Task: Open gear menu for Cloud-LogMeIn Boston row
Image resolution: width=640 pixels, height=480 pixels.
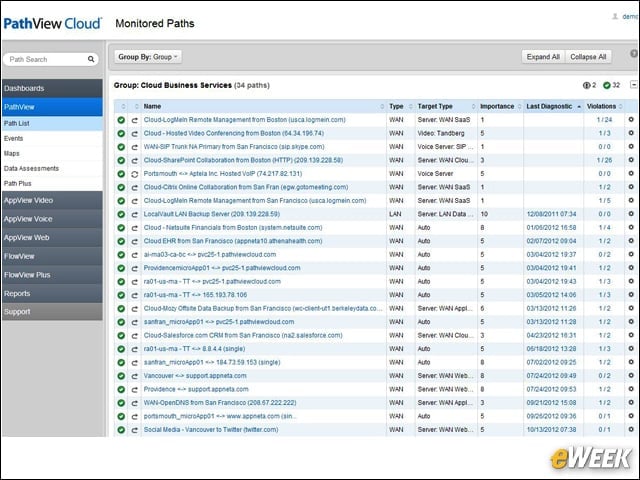Action: click(x=631, y=120)
